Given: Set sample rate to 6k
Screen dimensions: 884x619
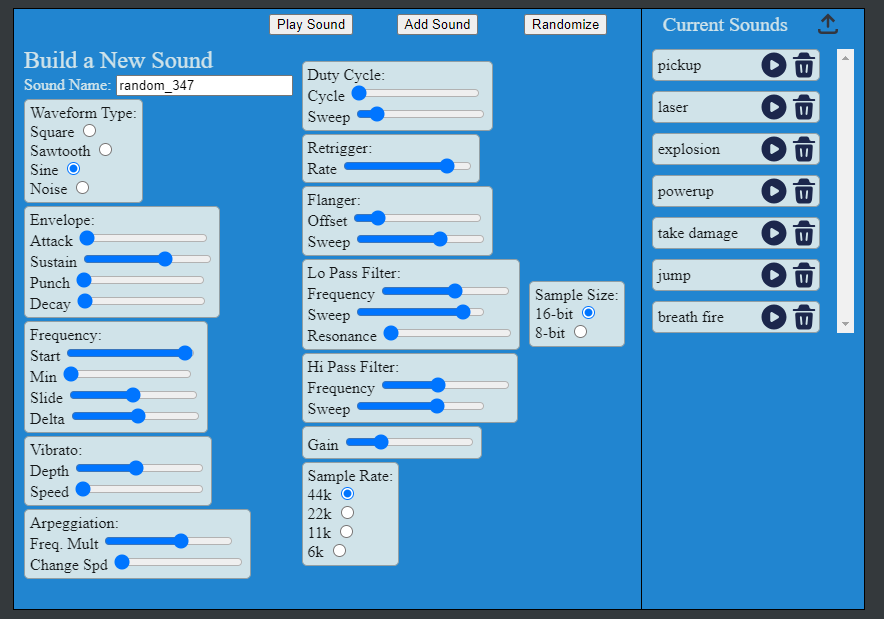Looking at the screenshot, I should pyautogui.click(x=339, y=551).
